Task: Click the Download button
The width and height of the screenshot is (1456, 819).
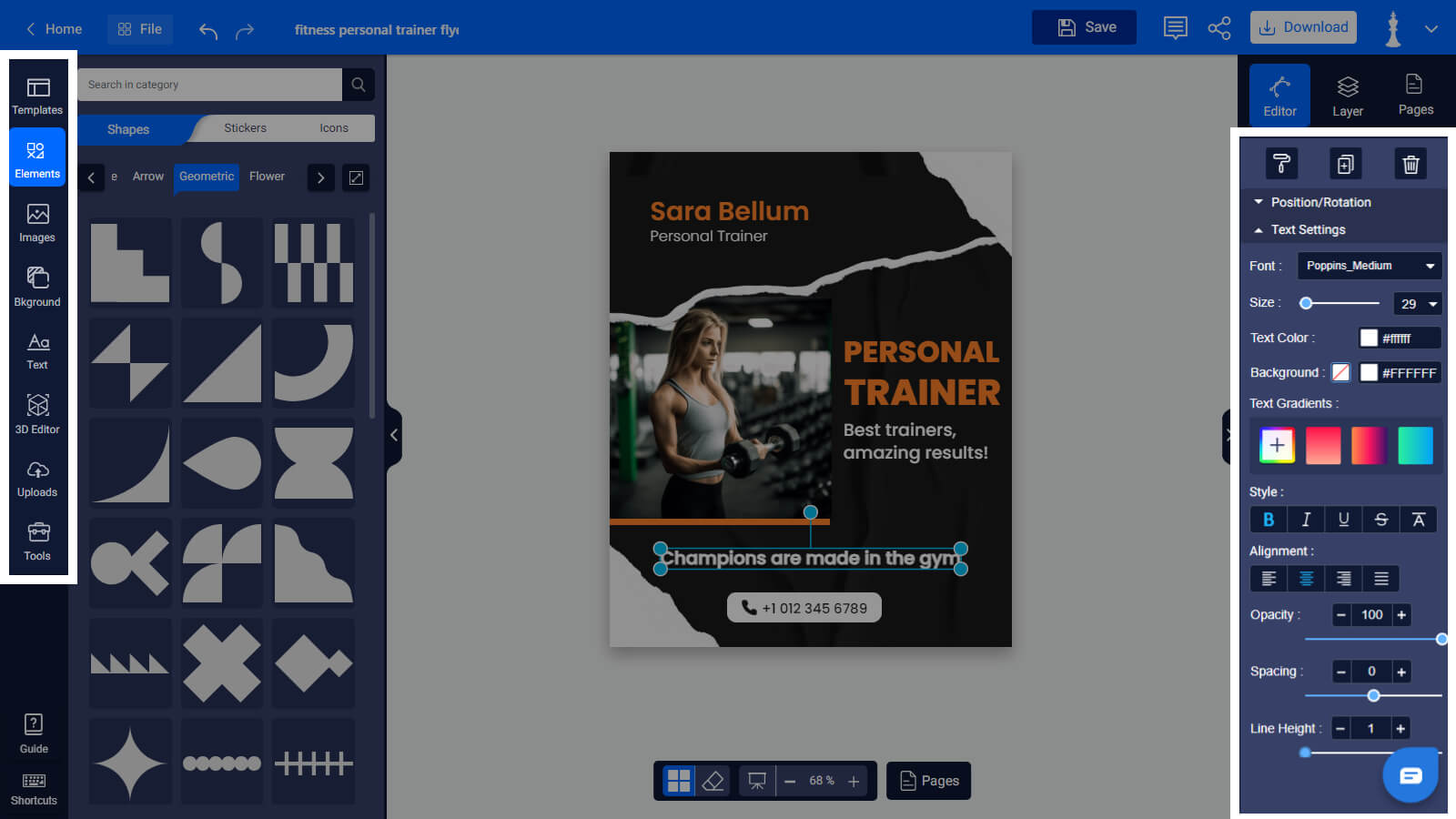Action: [x=1303, y=26]
